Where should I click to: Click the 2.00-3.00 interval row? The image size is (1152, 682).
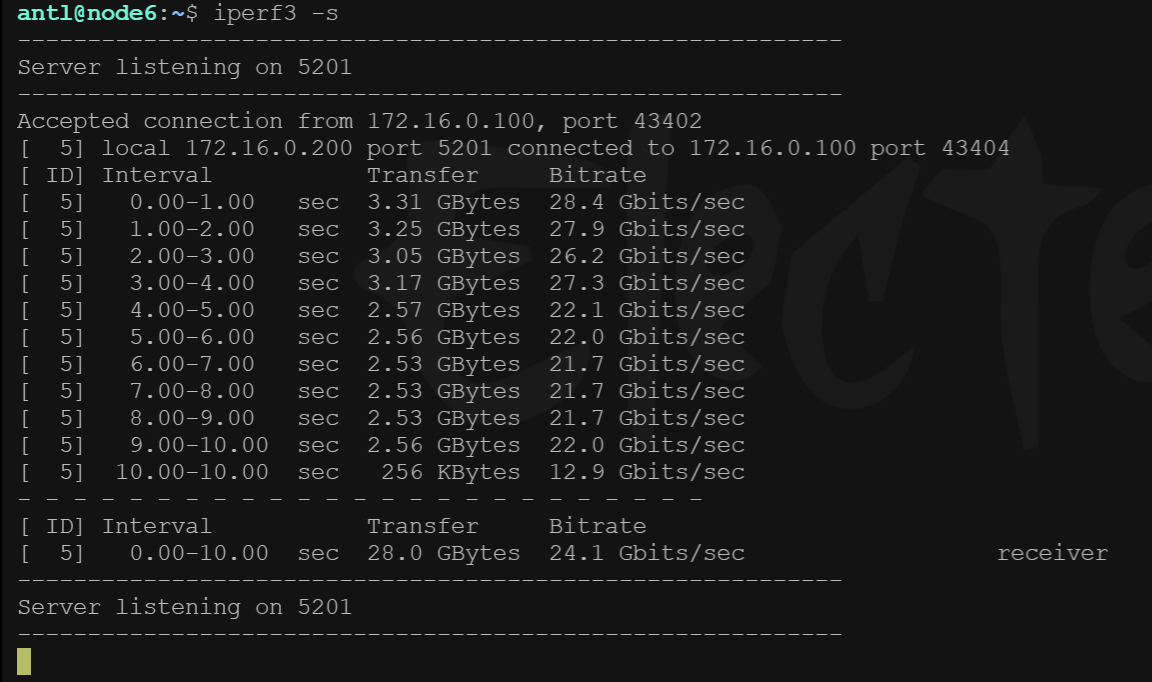[382, 256]
